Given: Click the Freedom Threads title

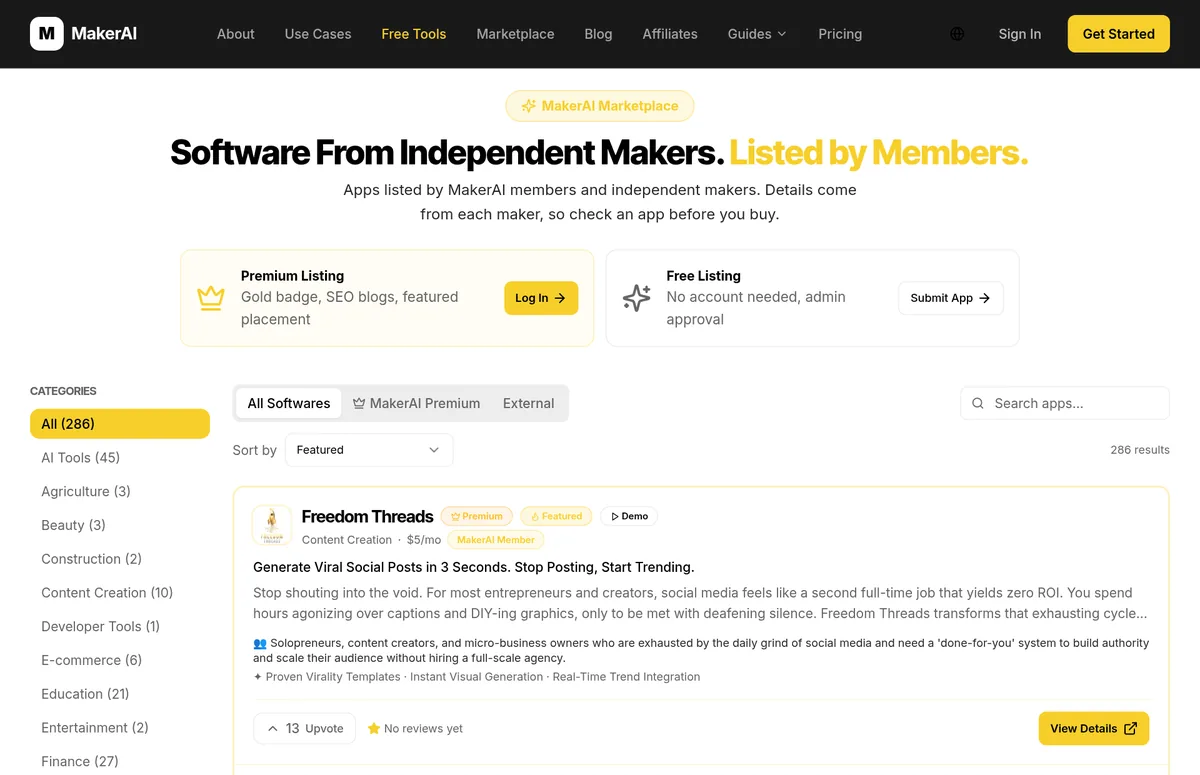Looking at the screenshot, I should tap(367, 516).
